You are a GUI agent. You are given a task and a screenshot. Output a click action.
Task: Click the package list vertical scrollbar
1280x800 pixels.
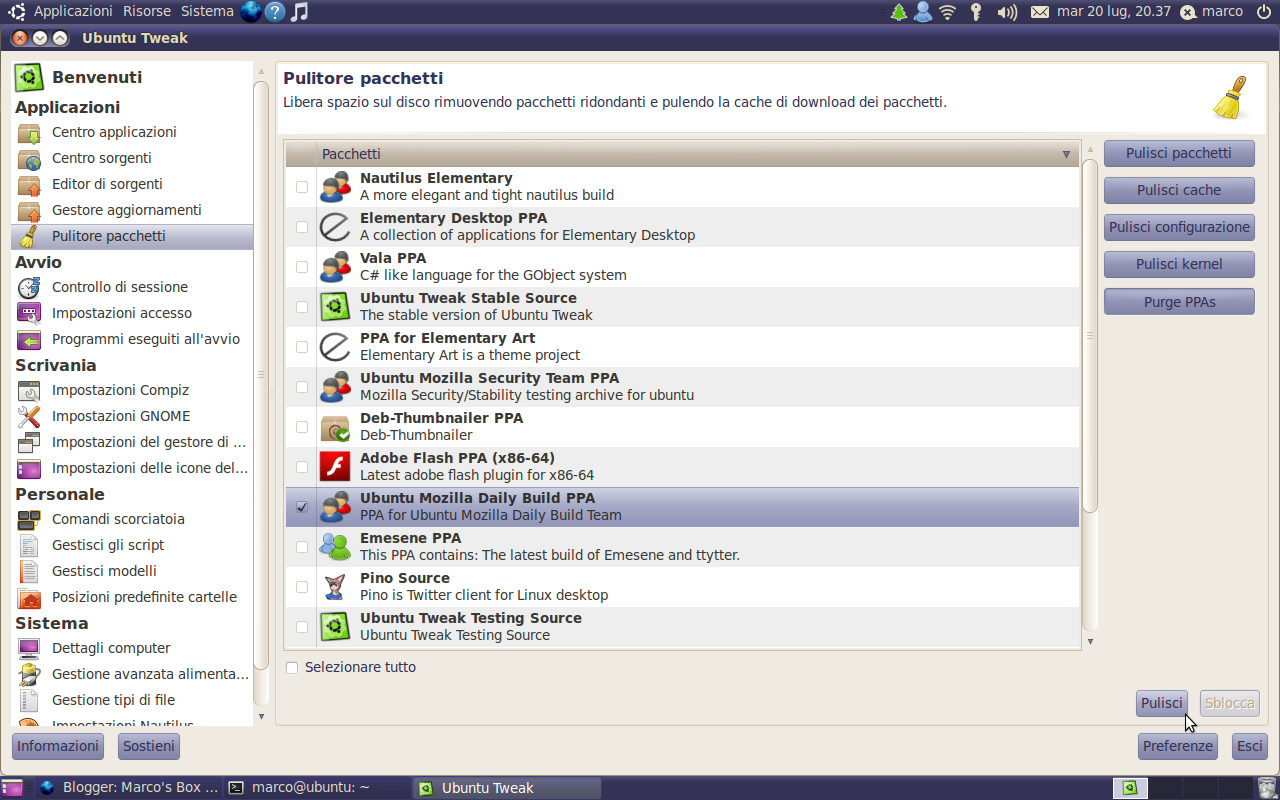(1090, 335)
